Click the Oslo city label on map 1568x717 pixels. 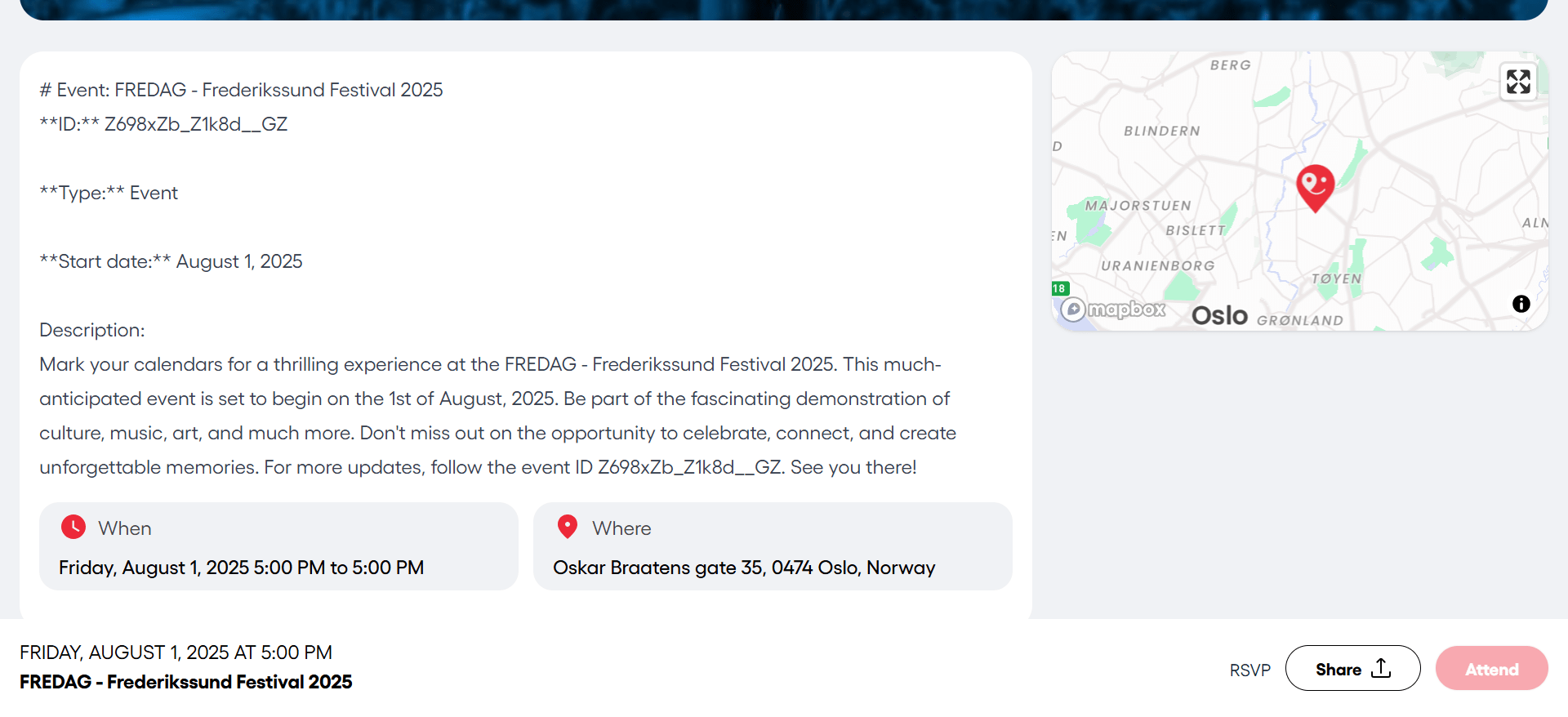(x=1219, y=315)
